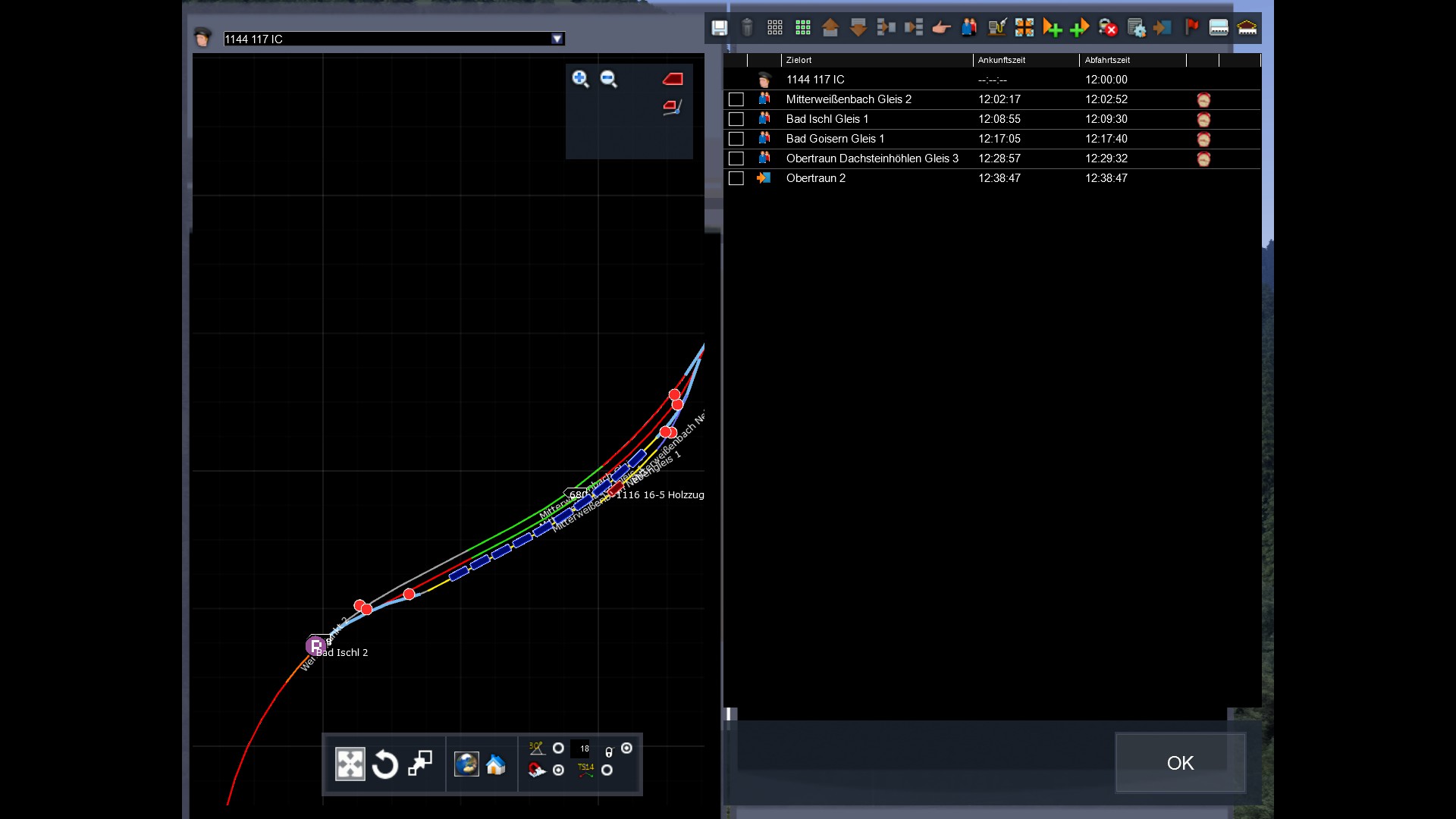Click the save timetable floppy disk icon
The image size is (1456, 819).
point(719,28)
